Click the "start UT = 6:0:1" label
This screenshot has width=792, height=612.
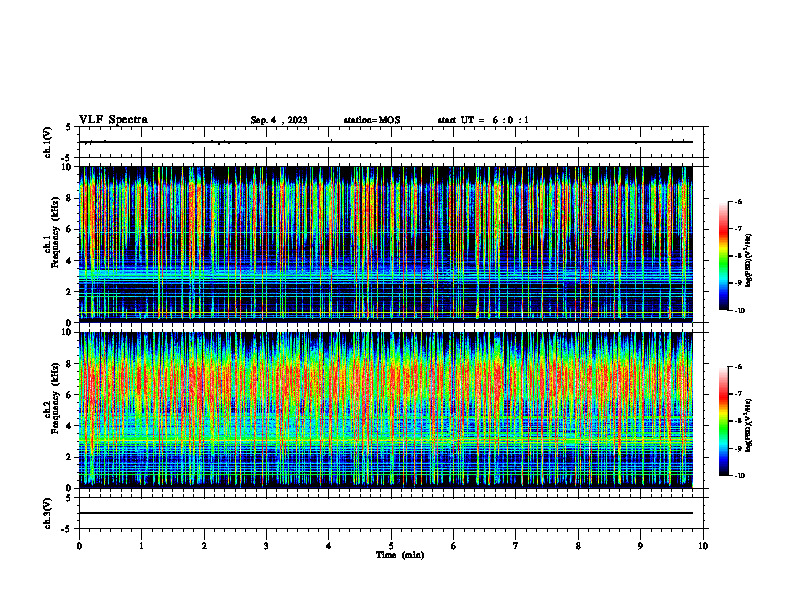click(483, 120)
